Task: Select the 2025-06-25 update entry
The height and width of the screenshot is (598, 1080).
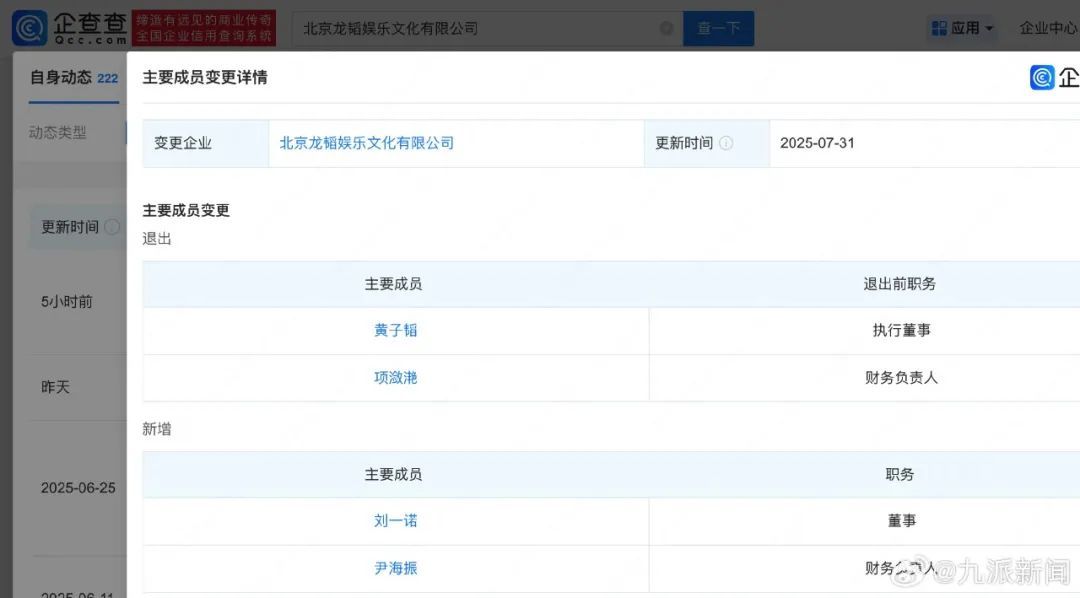Action: tap(78, 488)
